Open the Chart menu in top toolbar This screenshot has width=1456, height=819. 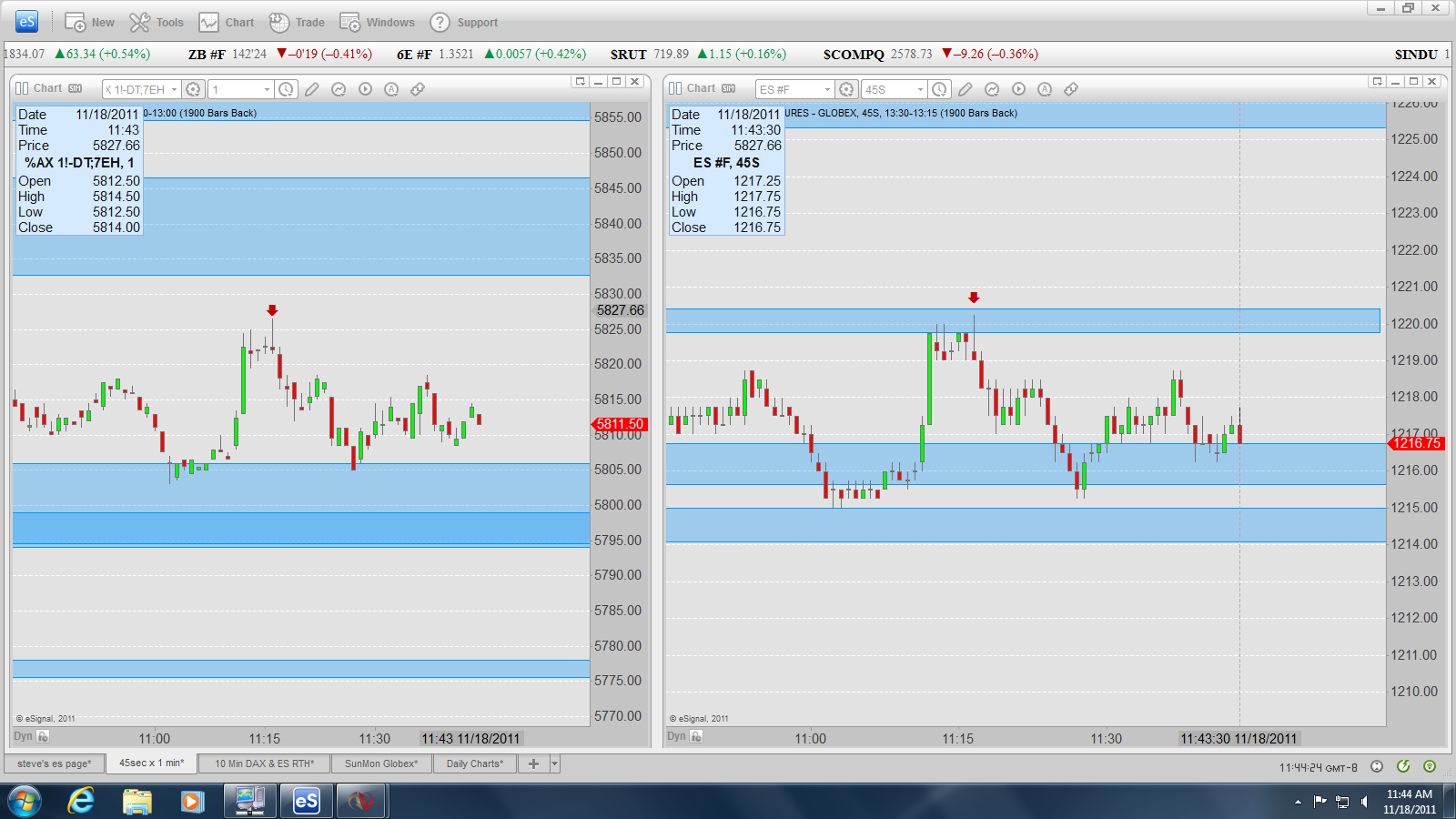tap(227, 23)
